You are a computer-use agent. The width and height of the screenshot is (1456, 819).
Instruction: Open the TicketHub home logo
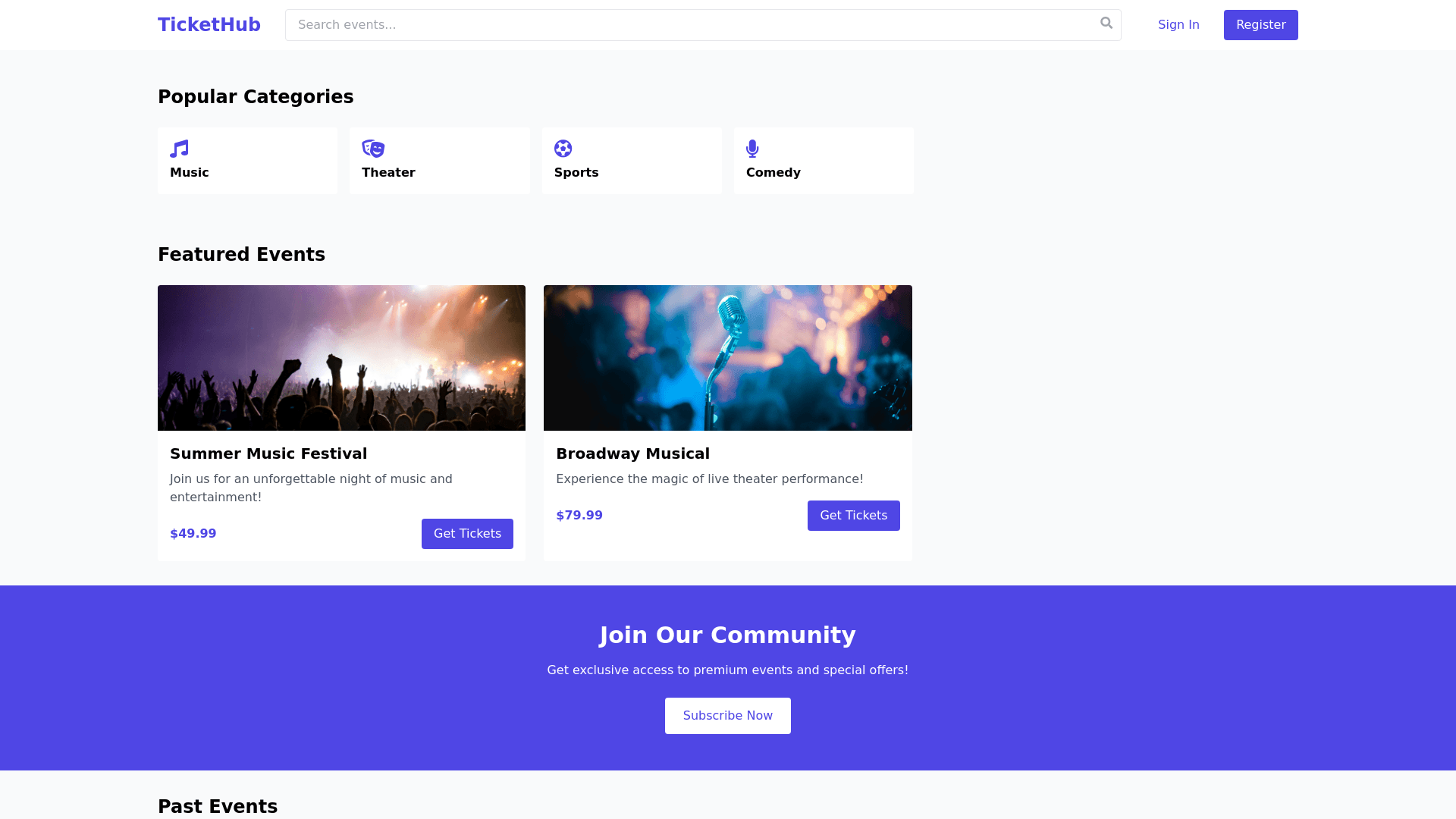[209, 25]
